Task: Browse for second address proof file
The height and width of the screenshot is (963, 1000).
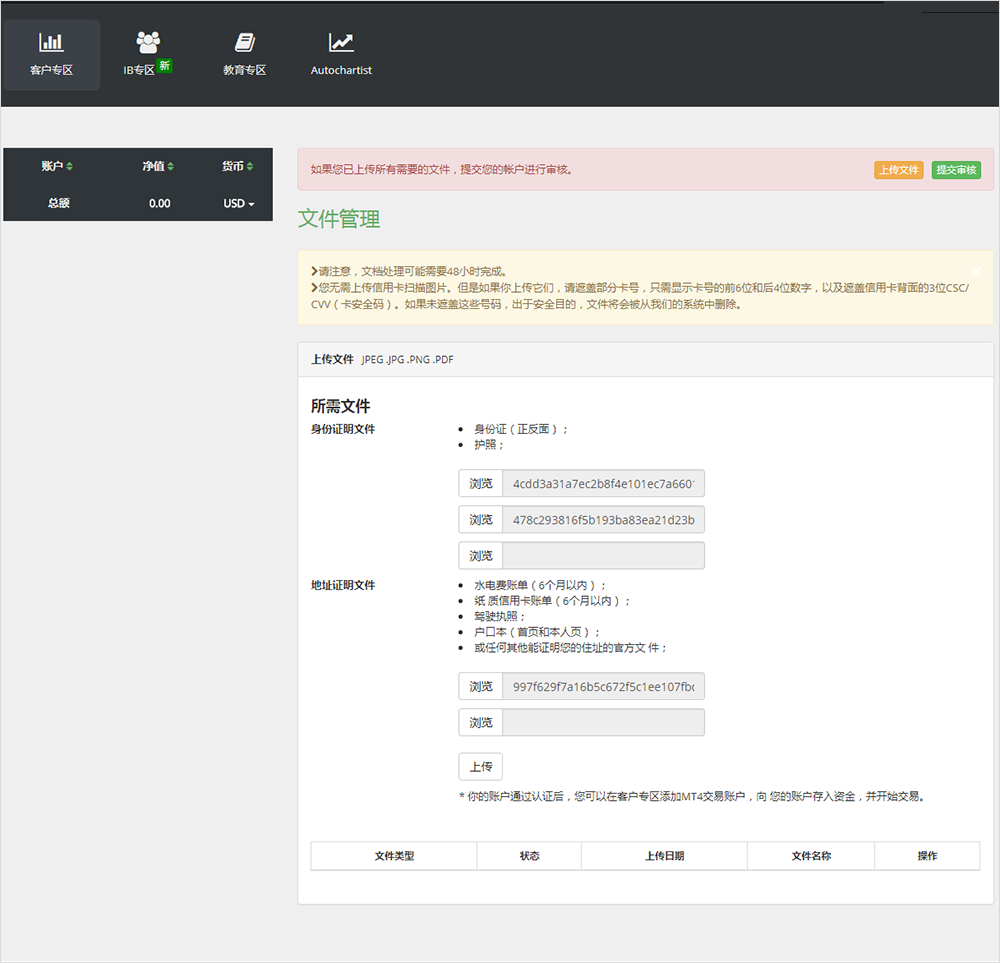Action: click(481, 723)
